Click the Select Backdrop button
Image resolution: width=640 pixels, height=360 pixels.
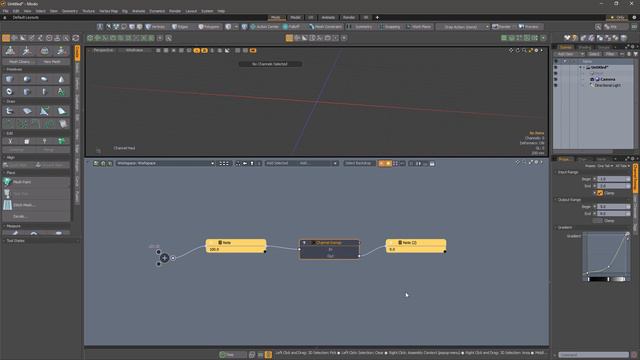click(x=358, y=163)
